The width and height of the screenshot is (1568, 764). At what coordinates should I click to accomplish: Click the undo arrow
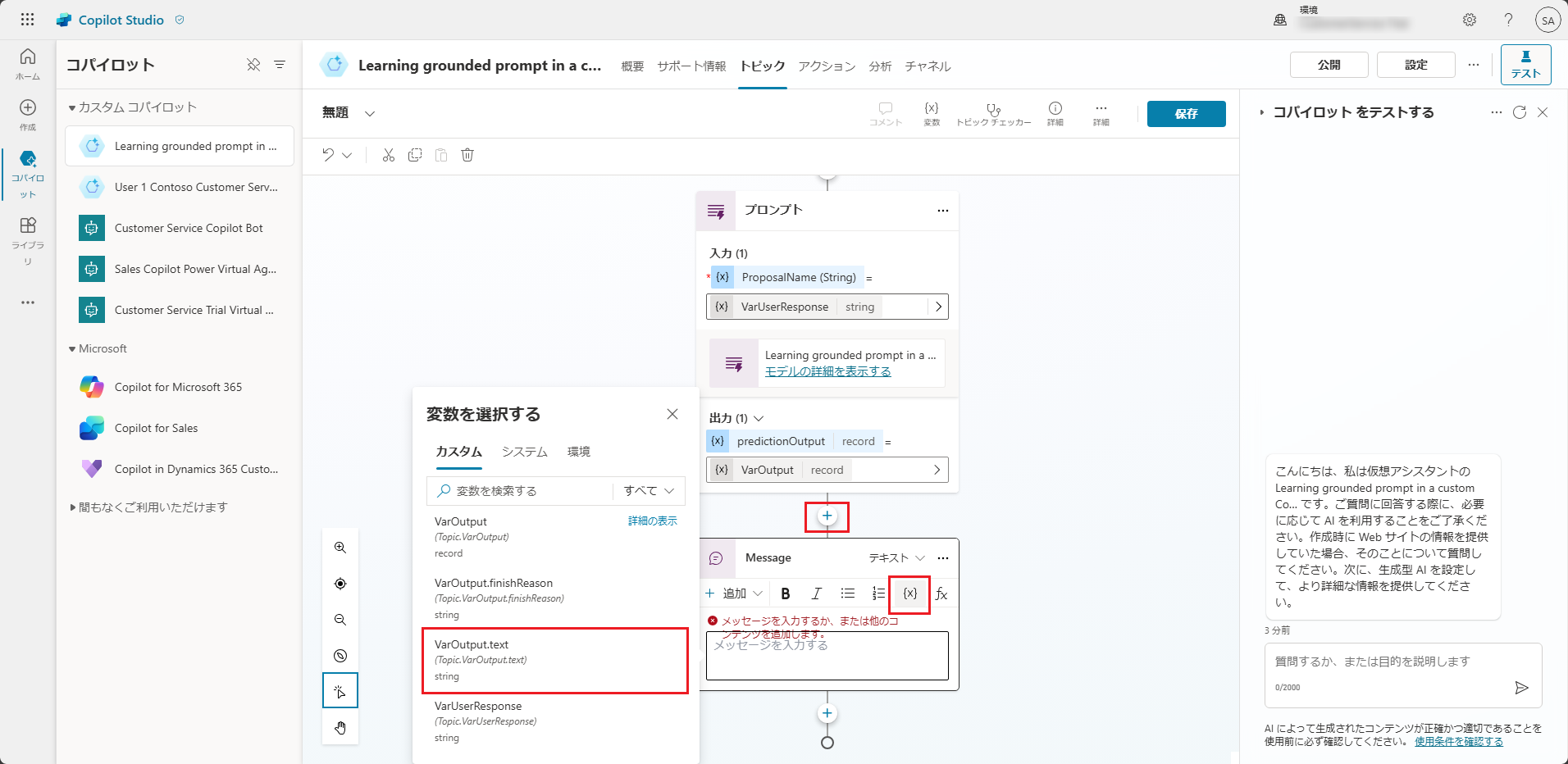click(328, 155)
